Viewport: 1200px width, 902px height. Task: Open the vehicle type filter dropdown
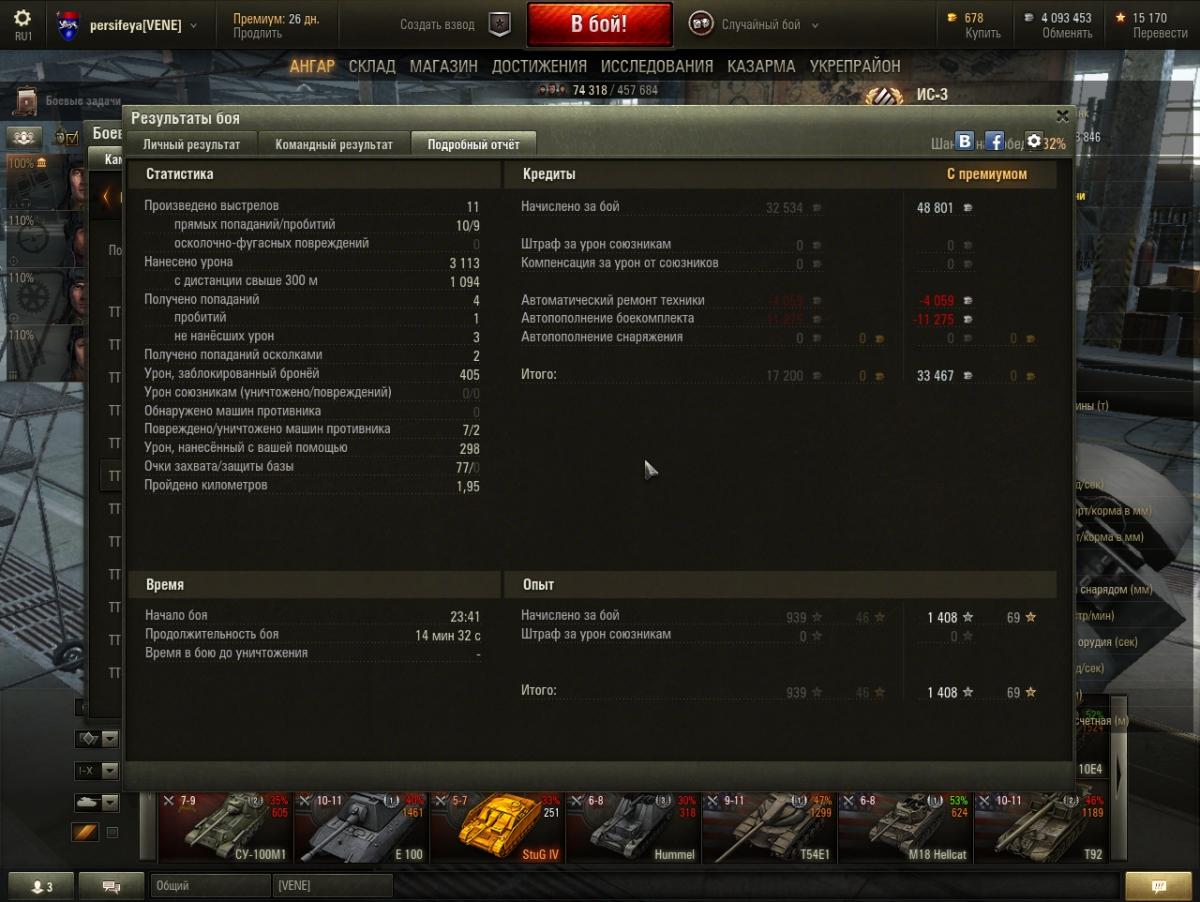pos(98,802)
